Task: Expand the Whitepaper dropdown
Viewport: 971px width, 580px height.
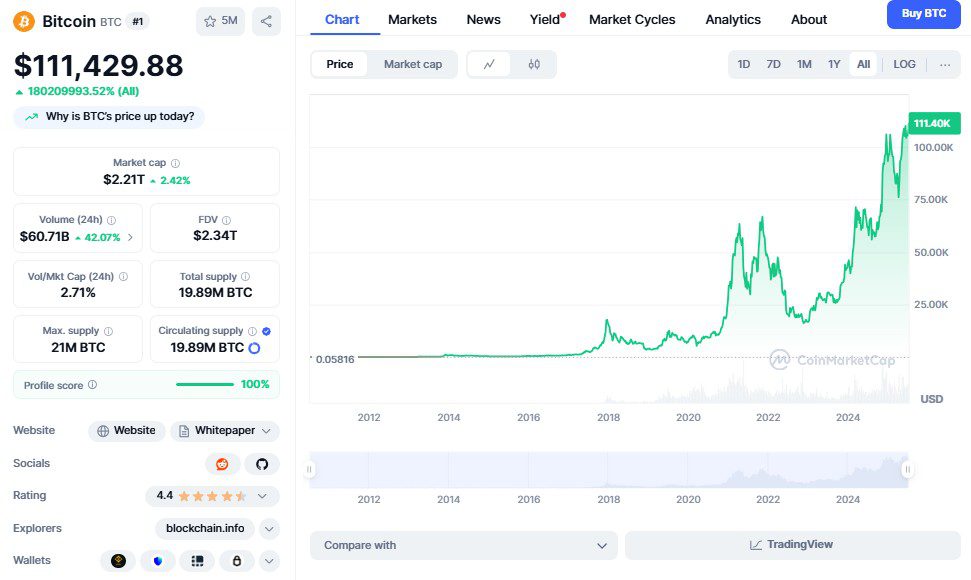Action: [225, 431]
